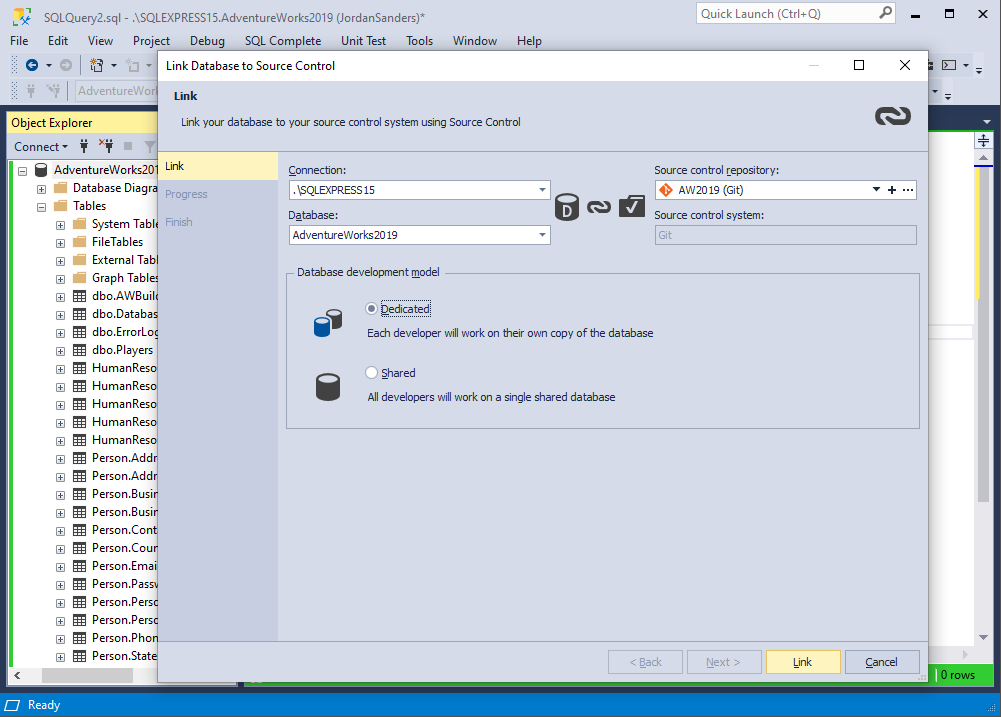Click the AdventureWorks2019 database icon in tree

click(41, 170)
